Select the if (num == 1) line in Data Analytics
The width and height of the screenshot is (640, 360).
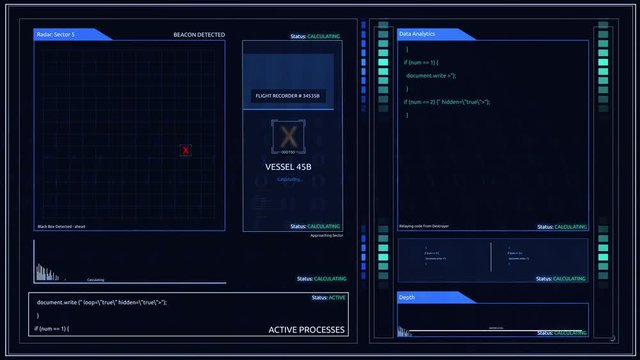pyautogui.click(x=421, y=62)
